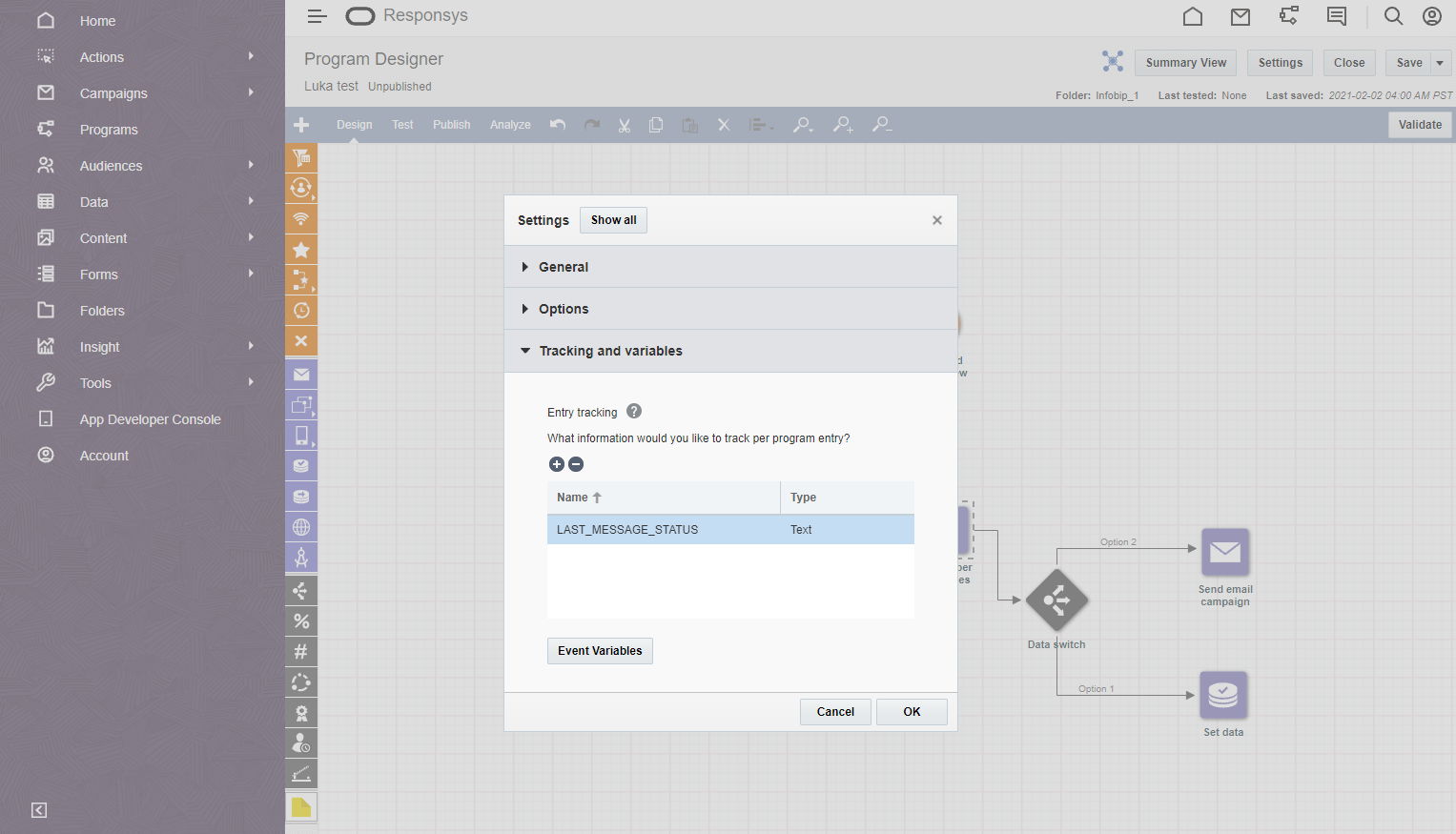Viewport: 1456px width, 834px height.
Task: Select the Data switch node on canvas
Action: tap(1056, 600)
